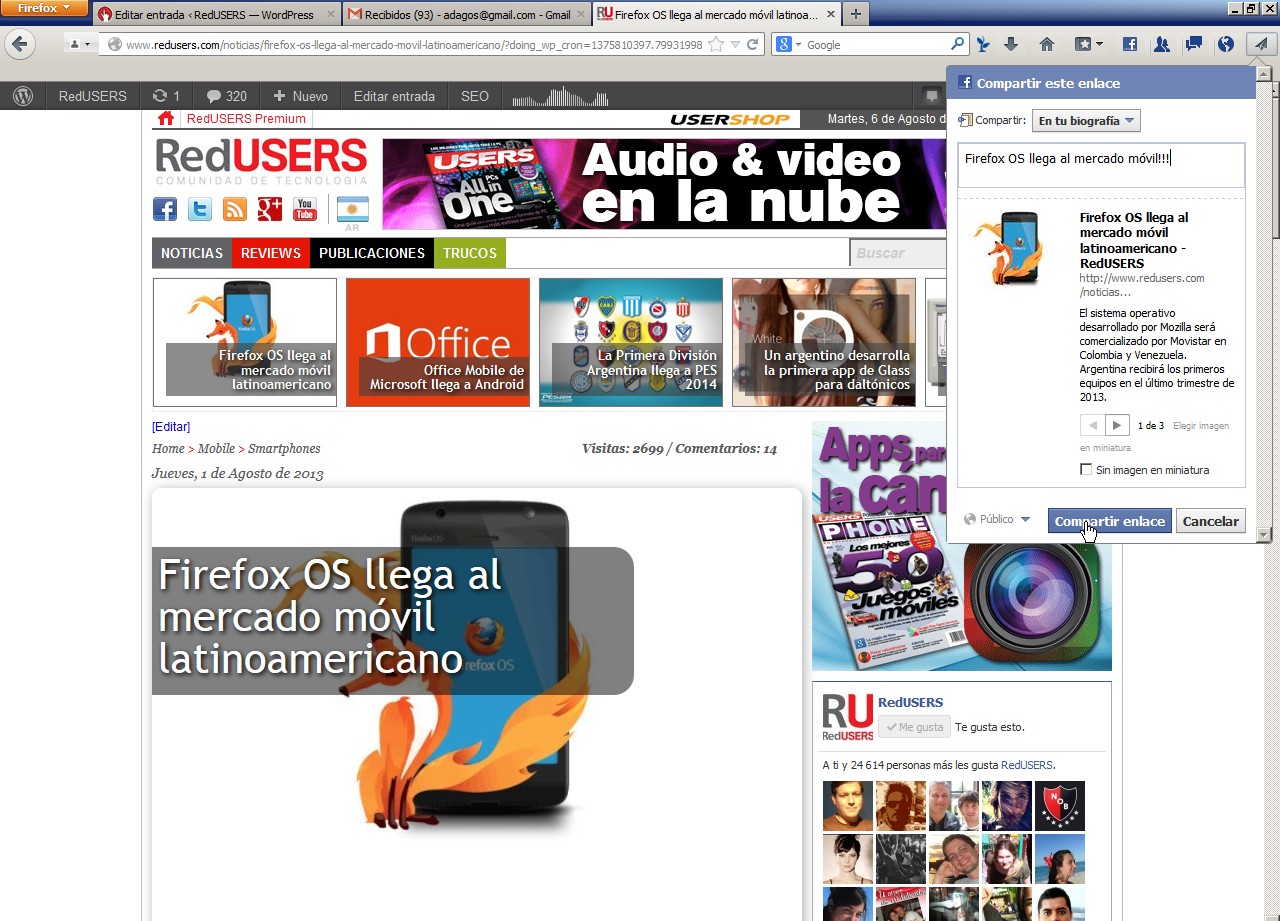Click Nuevo in the WordPress admin bar
The height and width of the screenshot is (921, 1280).
click(x=300, y=96)
